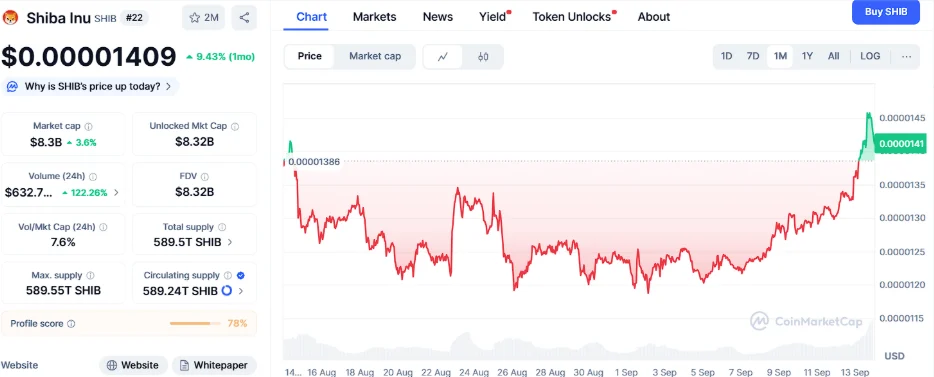The width and height of the screenshot is (934, 377).
Task: Select the line chart icon
Action: pos(443,57)
